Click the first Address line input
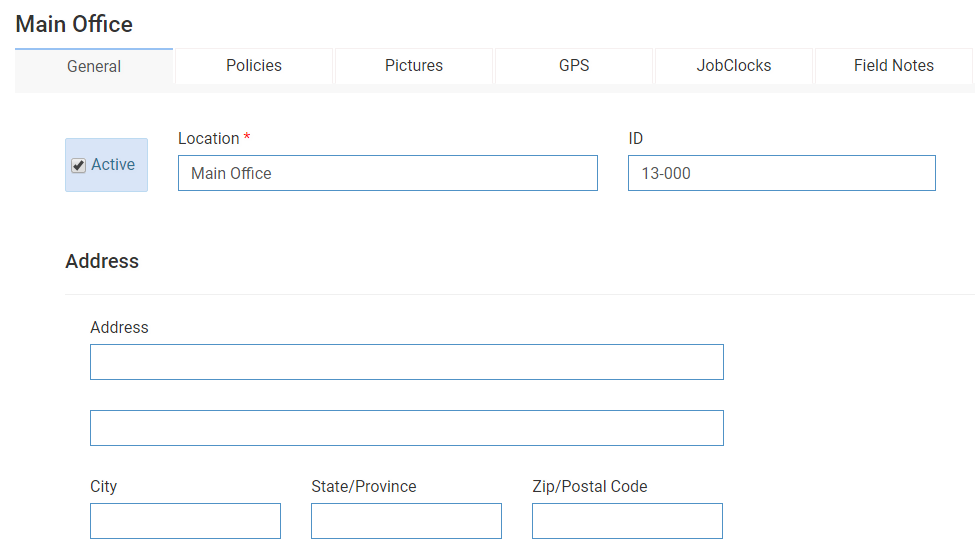 click(x=406, y=362)
